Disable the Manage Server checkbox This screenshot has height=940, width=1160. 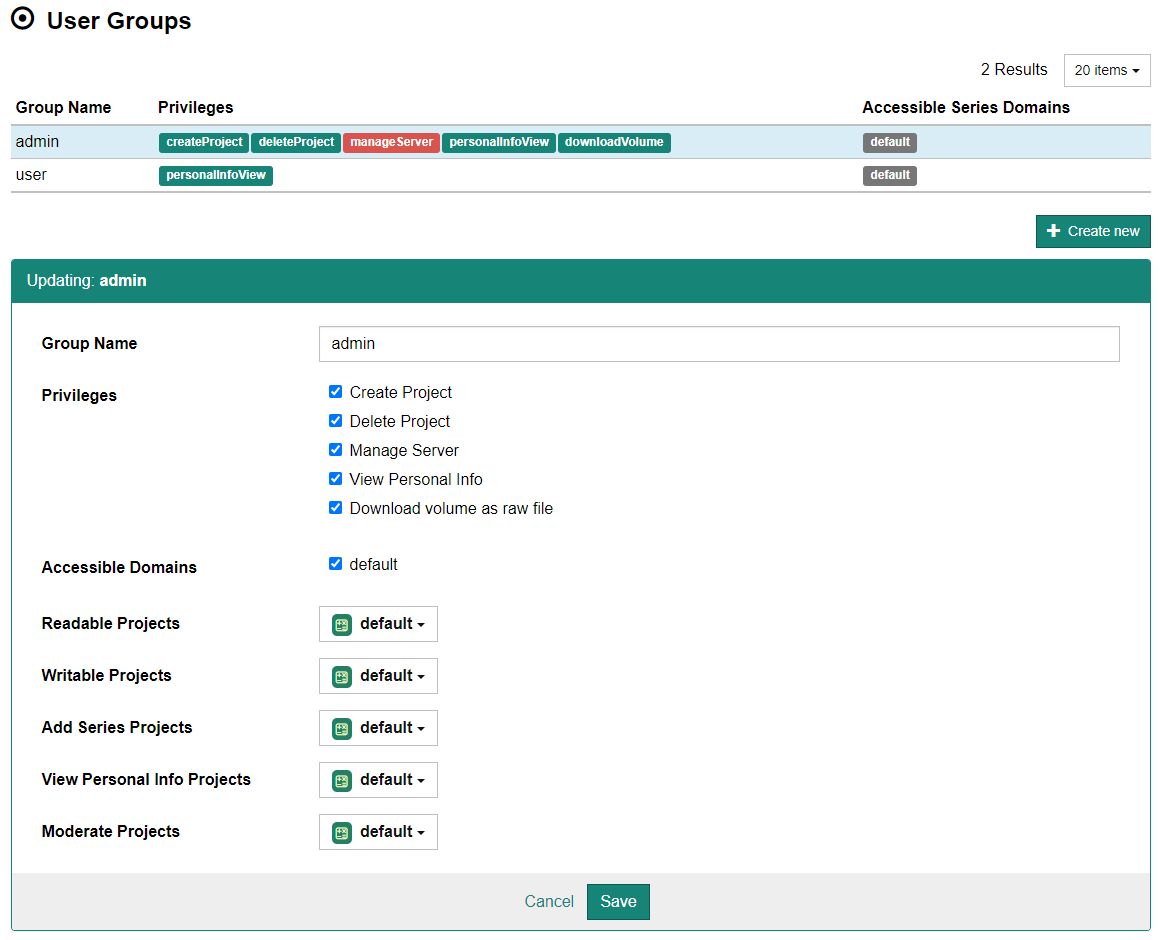pyautogui.click(x=335, y=449)
